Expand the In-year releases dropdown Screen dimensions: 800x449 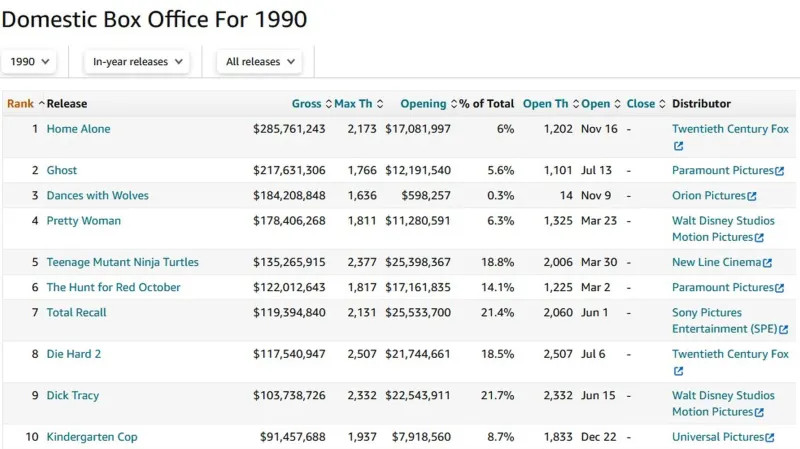coord(136,62)
